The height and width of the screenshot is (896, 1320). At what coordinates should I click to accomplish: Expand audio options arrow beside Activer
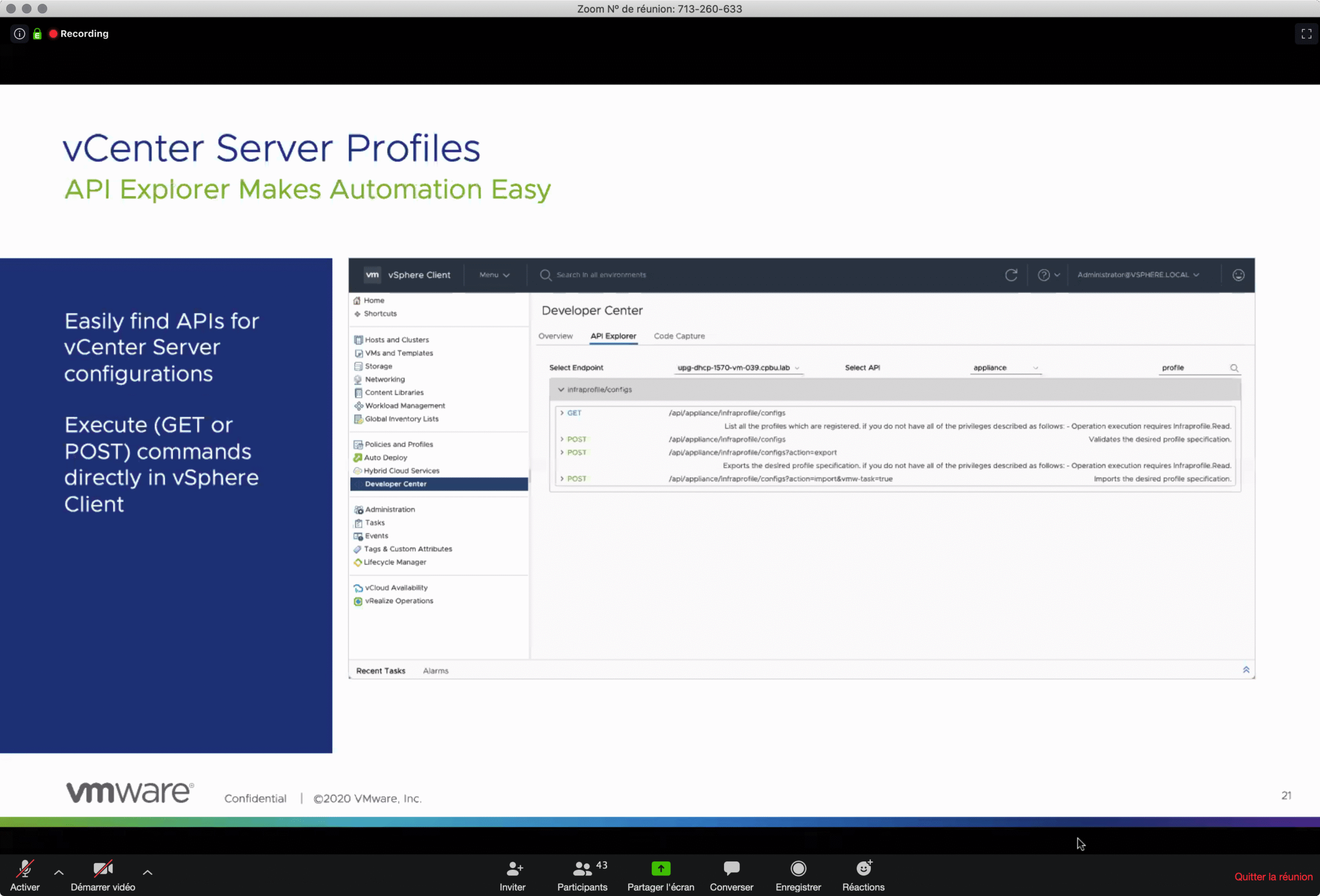click(58, 873)
